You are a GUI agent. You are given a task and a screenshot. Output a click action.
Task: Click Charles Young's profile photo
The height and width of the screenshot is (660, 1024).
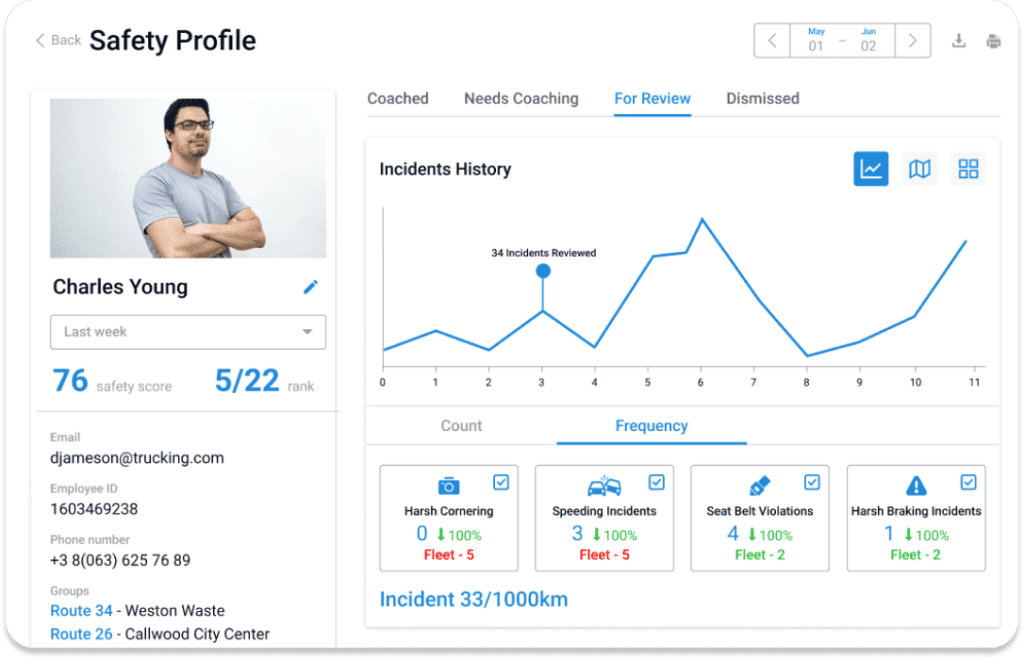pyautogui.click(x=188, y=178)
